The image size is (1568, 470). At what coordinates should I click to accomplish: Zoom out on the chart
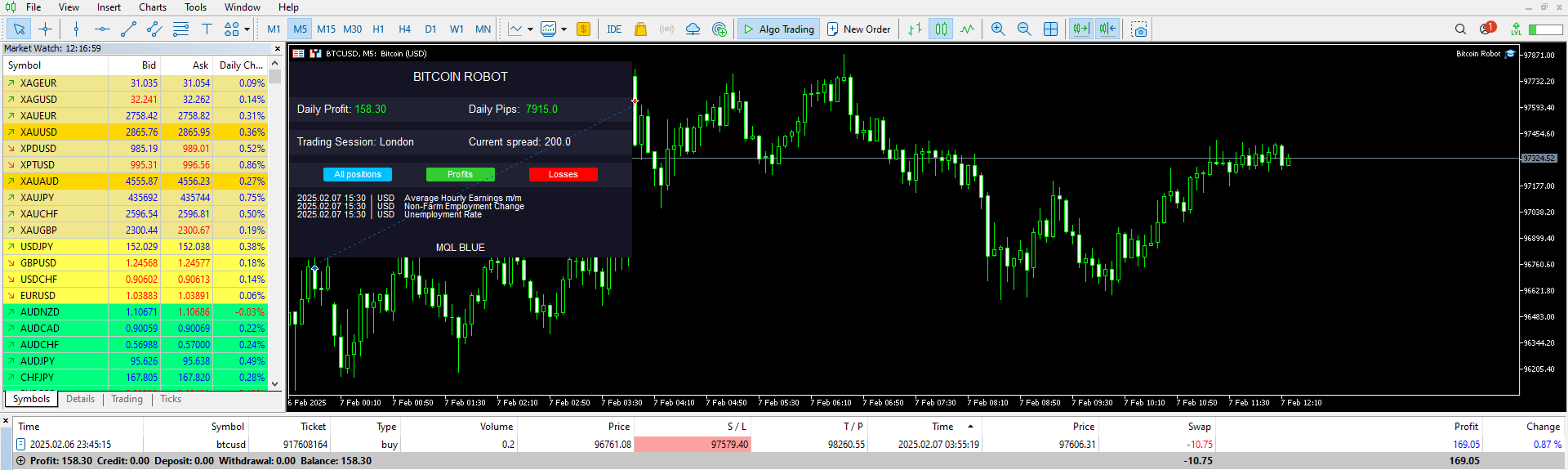[1024, 29]
